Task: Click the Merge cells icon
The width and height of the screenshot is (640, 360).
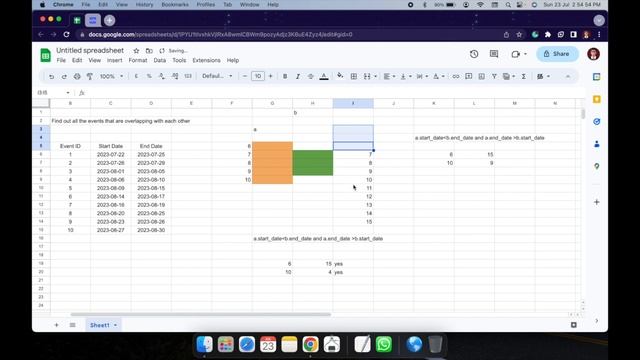Action: (367, 76)
